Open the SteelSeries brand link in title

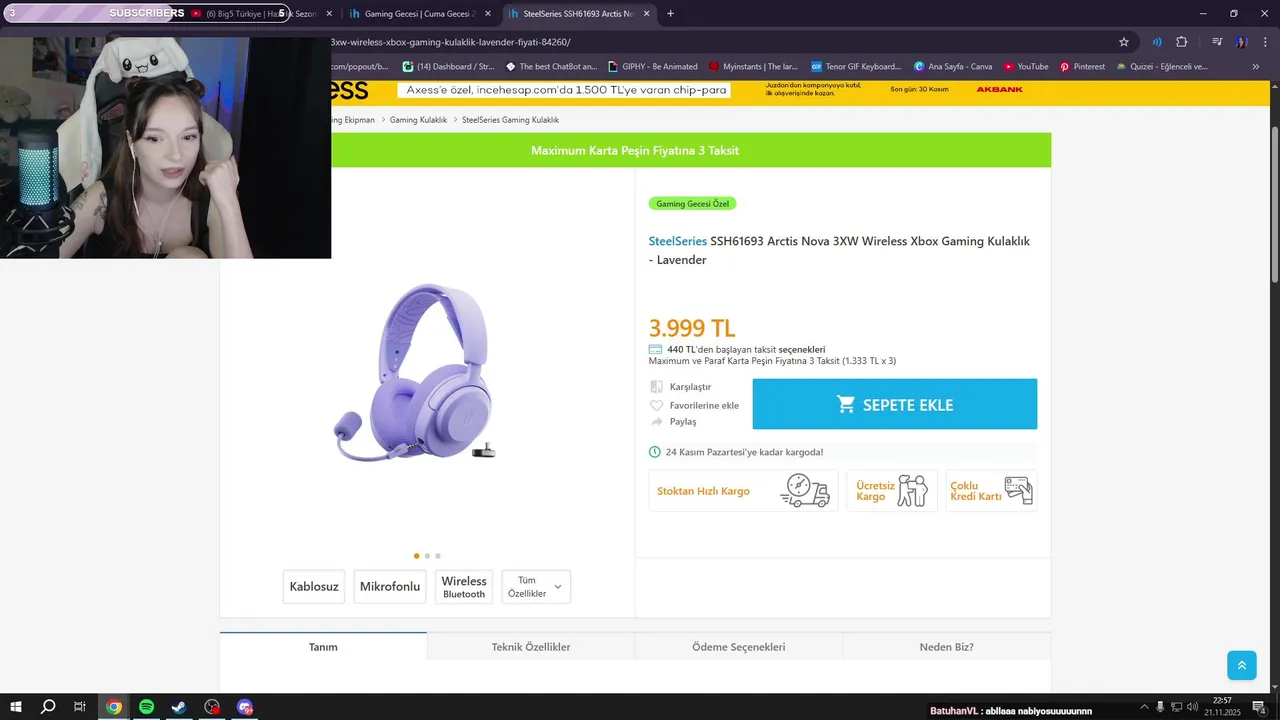(x=678, y=241)
